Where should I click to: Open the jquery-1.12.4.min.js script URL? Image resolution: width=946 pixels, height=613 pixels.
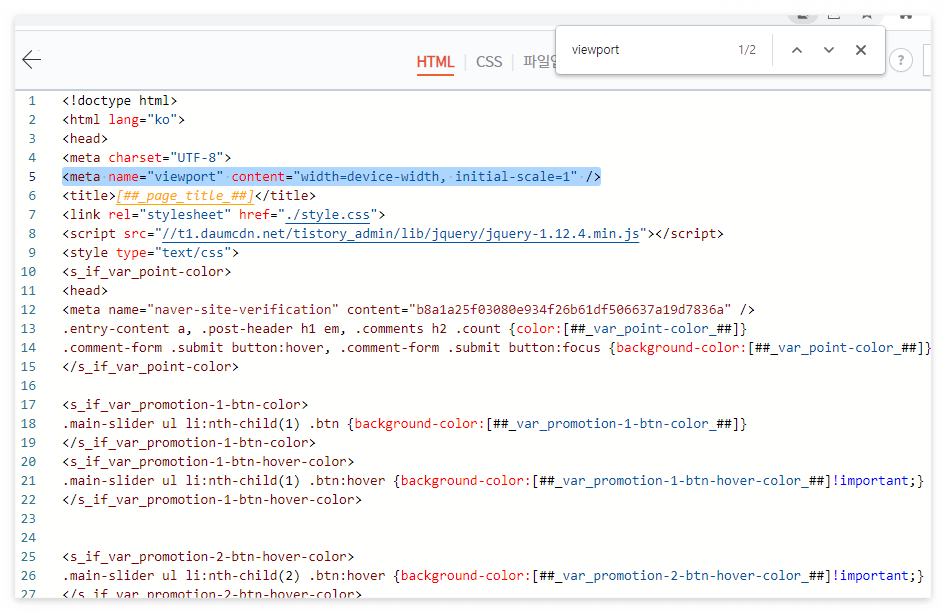[x=401, y=234]
